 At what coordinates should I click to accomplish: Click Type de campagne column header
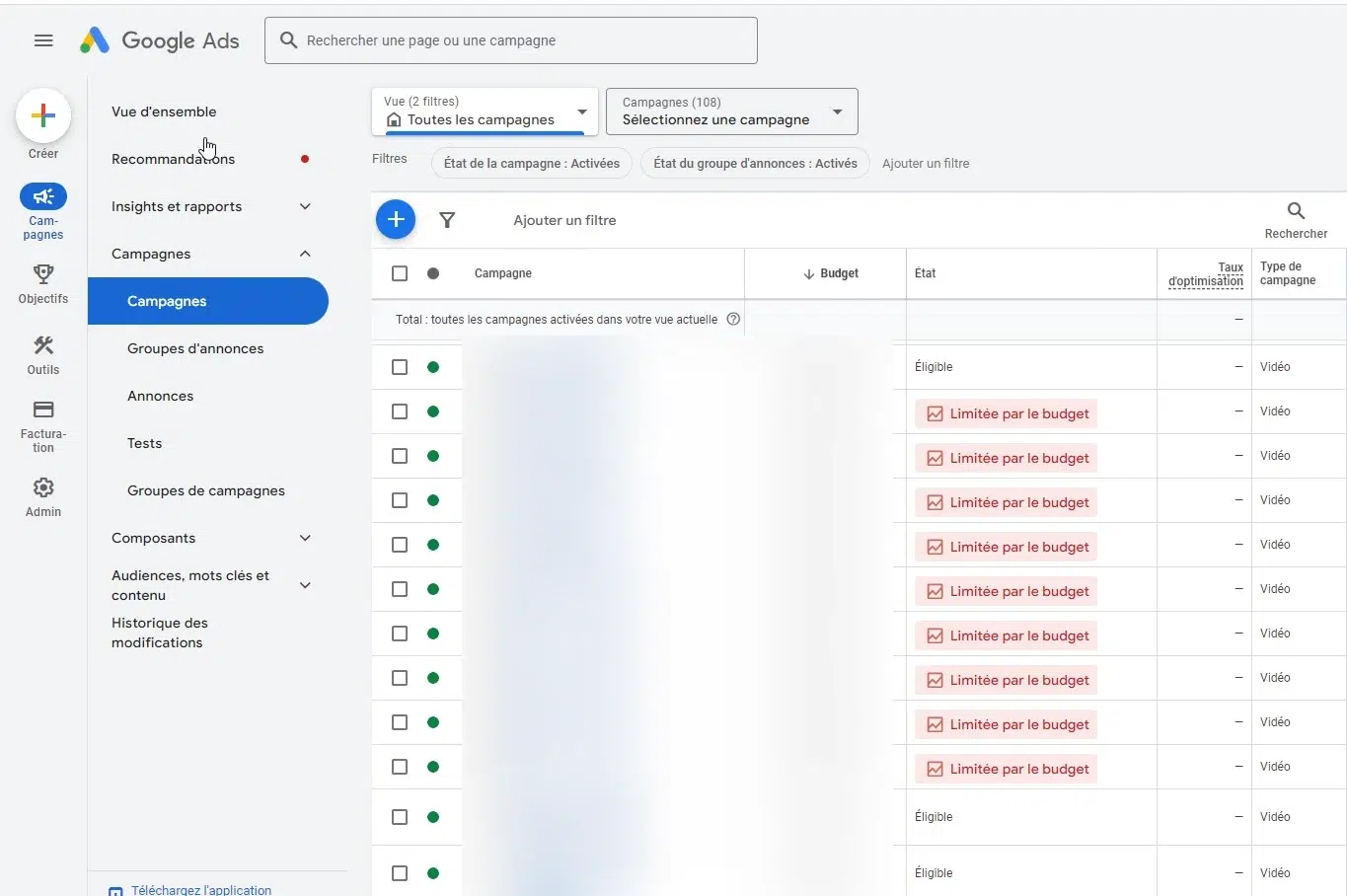tap(1288, 273)
